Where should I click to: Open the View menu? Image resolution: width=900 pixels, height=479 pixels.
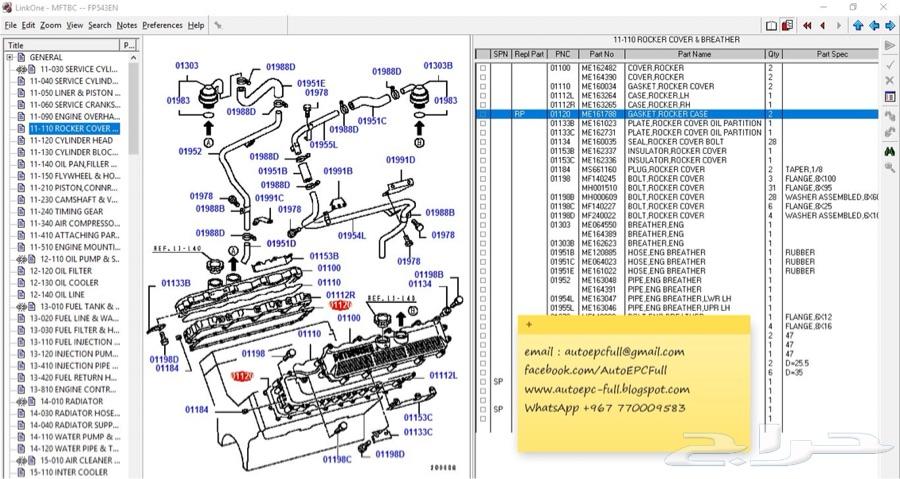coord(75,25)
